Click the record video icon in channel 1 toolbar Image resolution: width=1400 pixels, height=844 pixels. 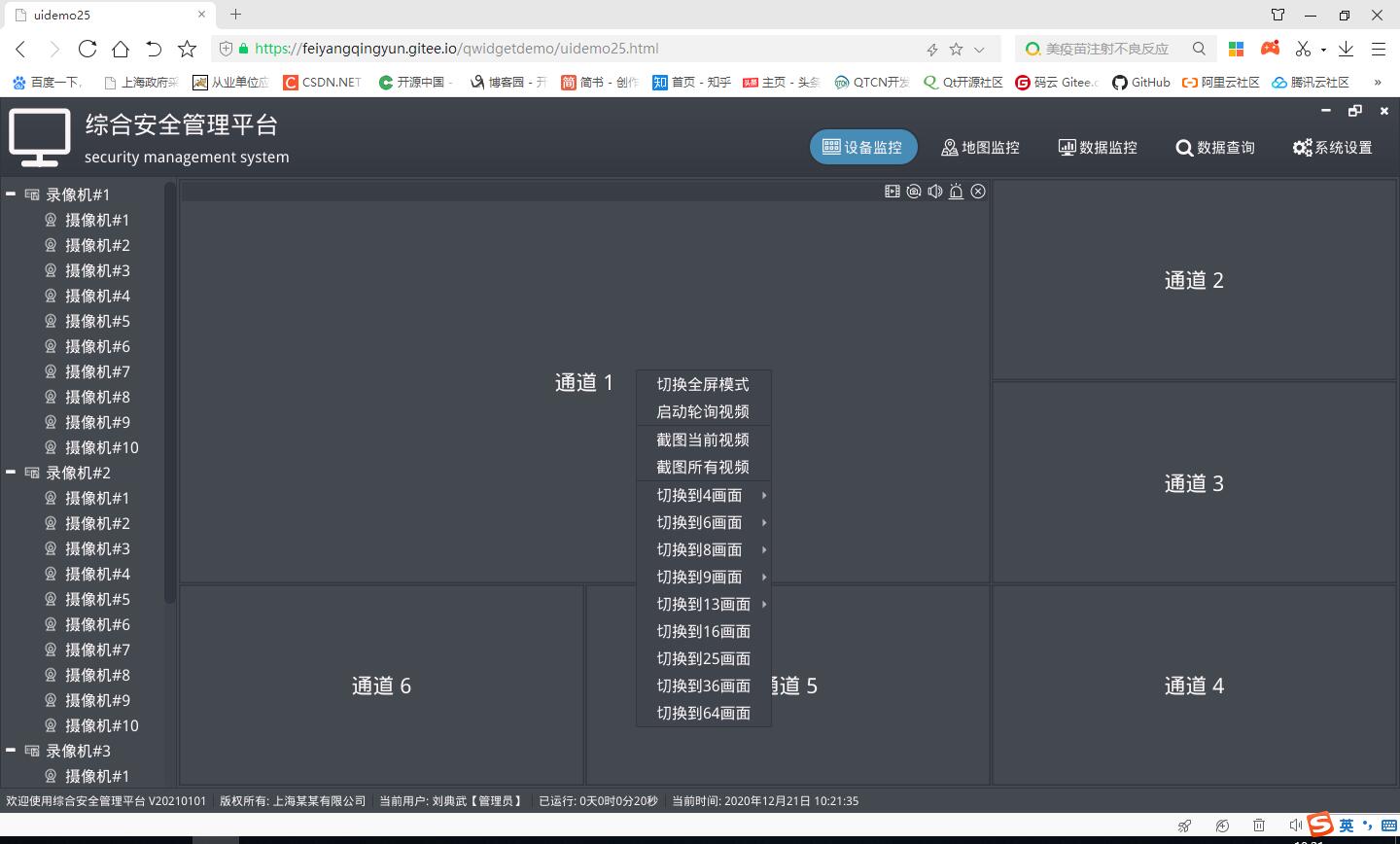[892, 192]
